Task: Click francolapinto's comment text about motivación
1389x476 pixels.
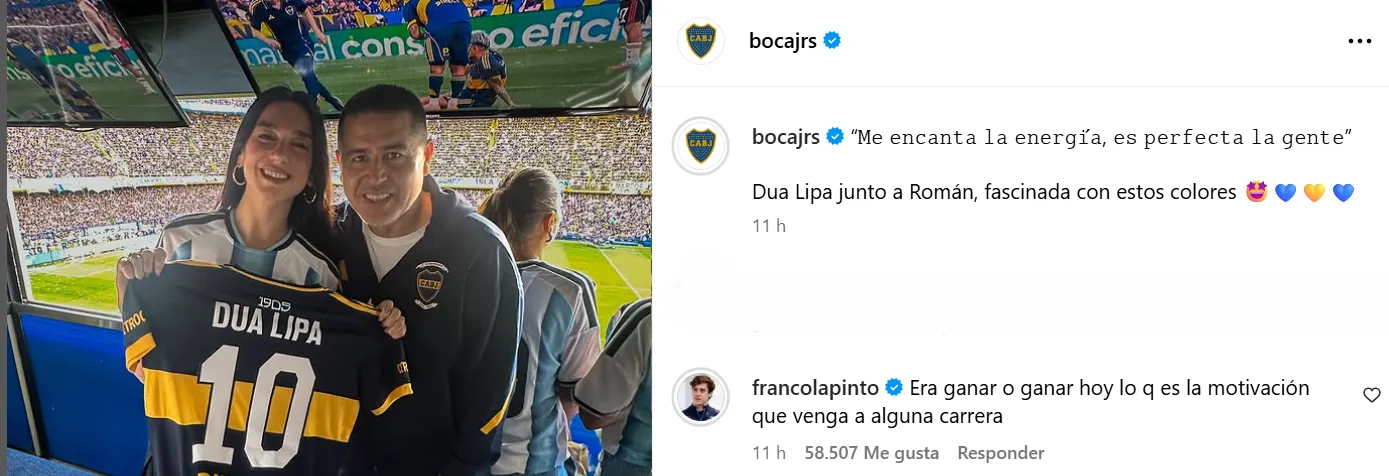Action: click(x=1031, y=401)
